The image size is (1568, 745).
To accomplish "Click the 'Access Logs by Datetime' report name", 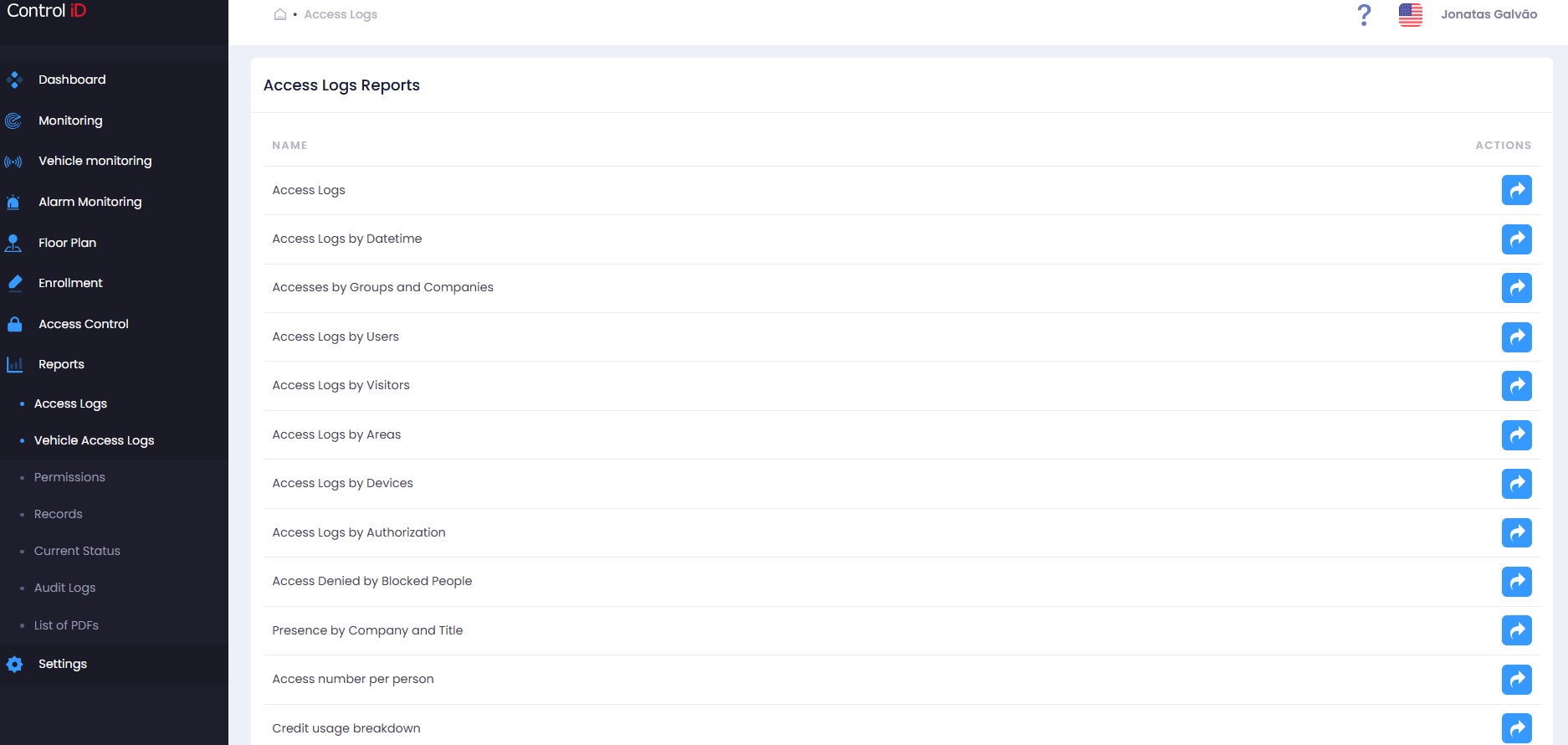I will pyautogui.click(x=347, y=239).
